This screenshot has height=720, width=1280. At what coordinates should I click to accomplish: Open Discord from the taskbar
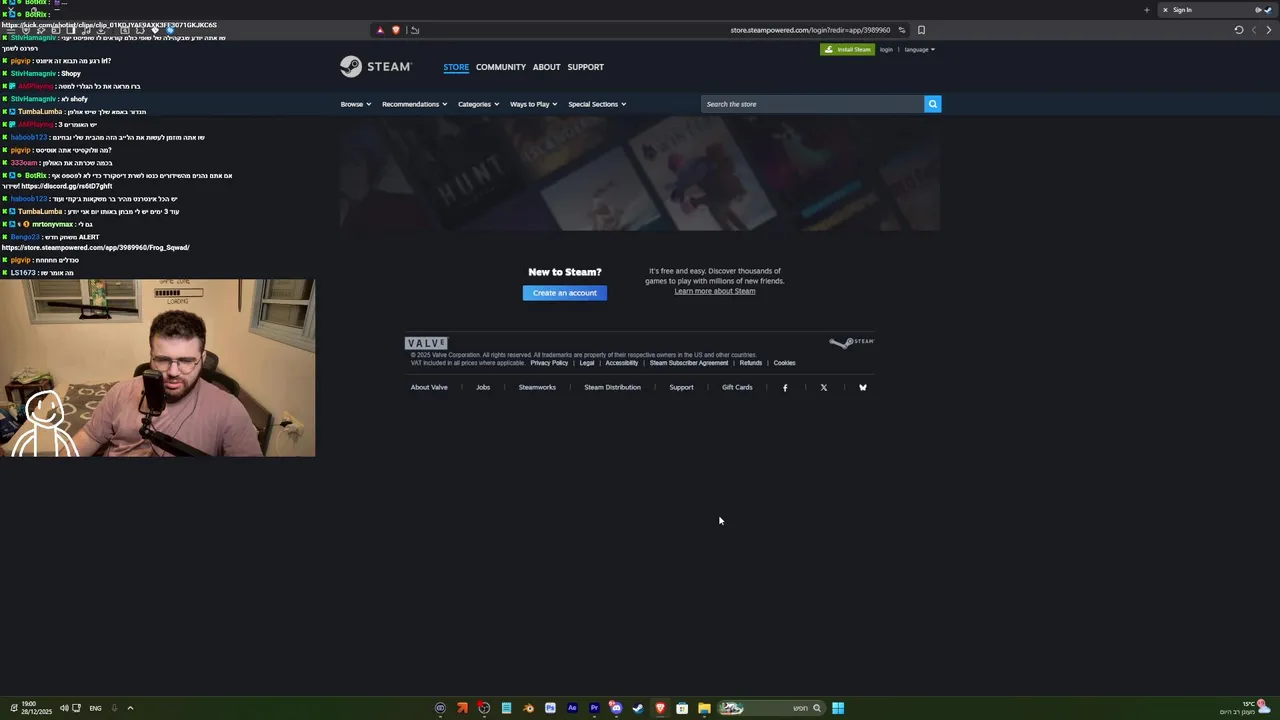pyautogui.click(x=616, y=708)
